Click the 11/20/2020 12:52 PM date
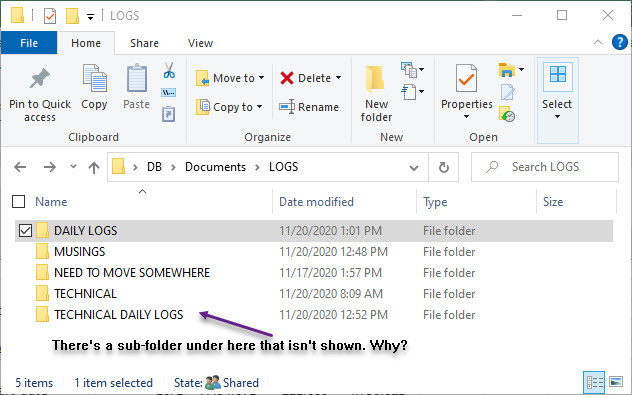The height and width of the screenshot is (395, 632). tap(333, 315)
